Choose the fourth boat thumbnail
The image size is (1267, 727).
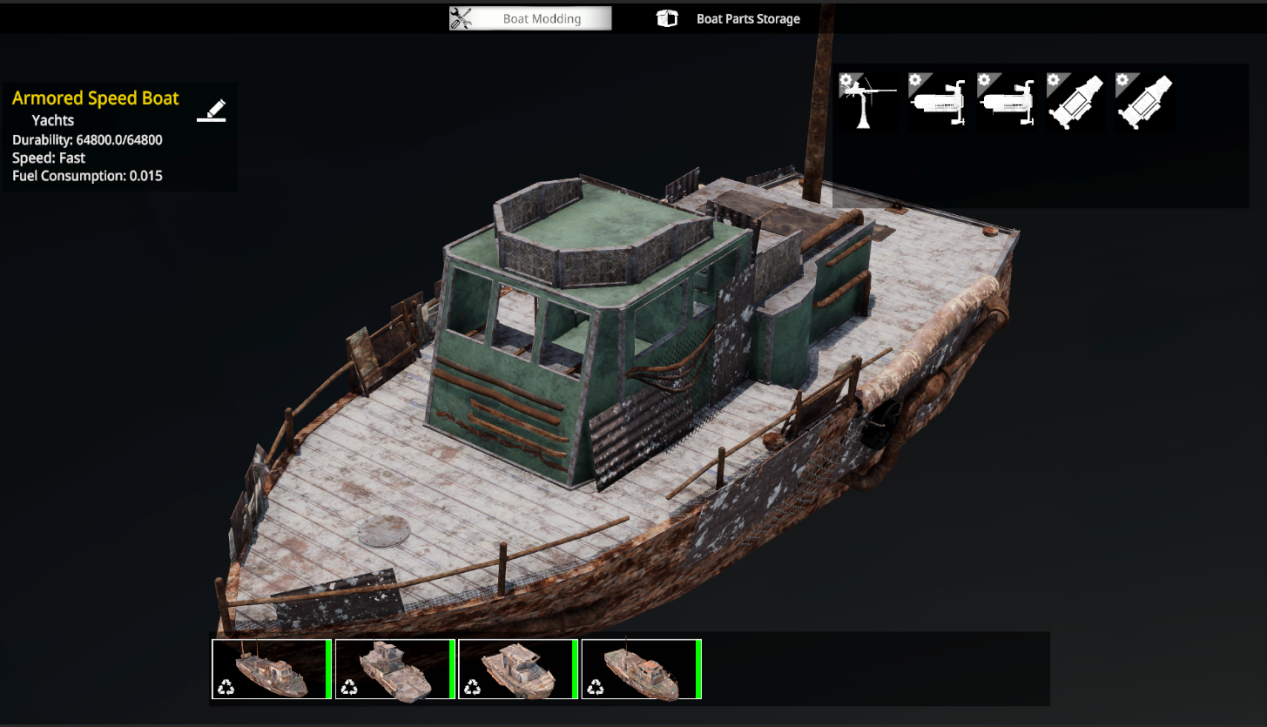click(640, 669)
